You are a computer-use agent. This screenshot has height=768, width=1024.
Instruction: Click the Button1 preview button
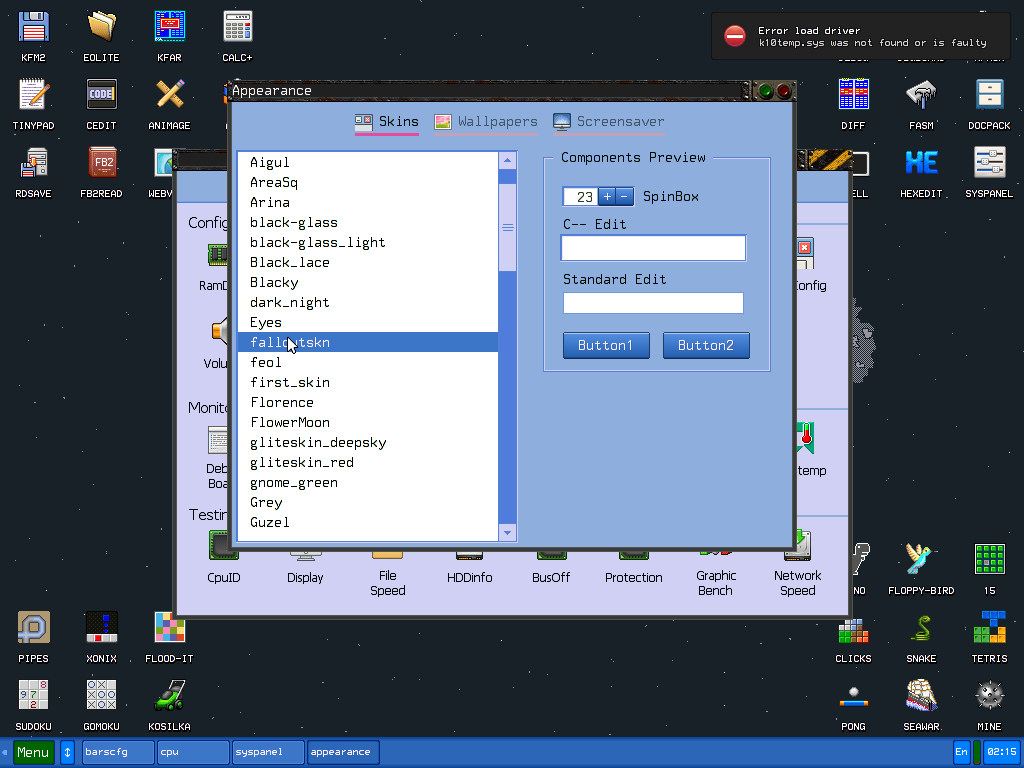point(605,345)
